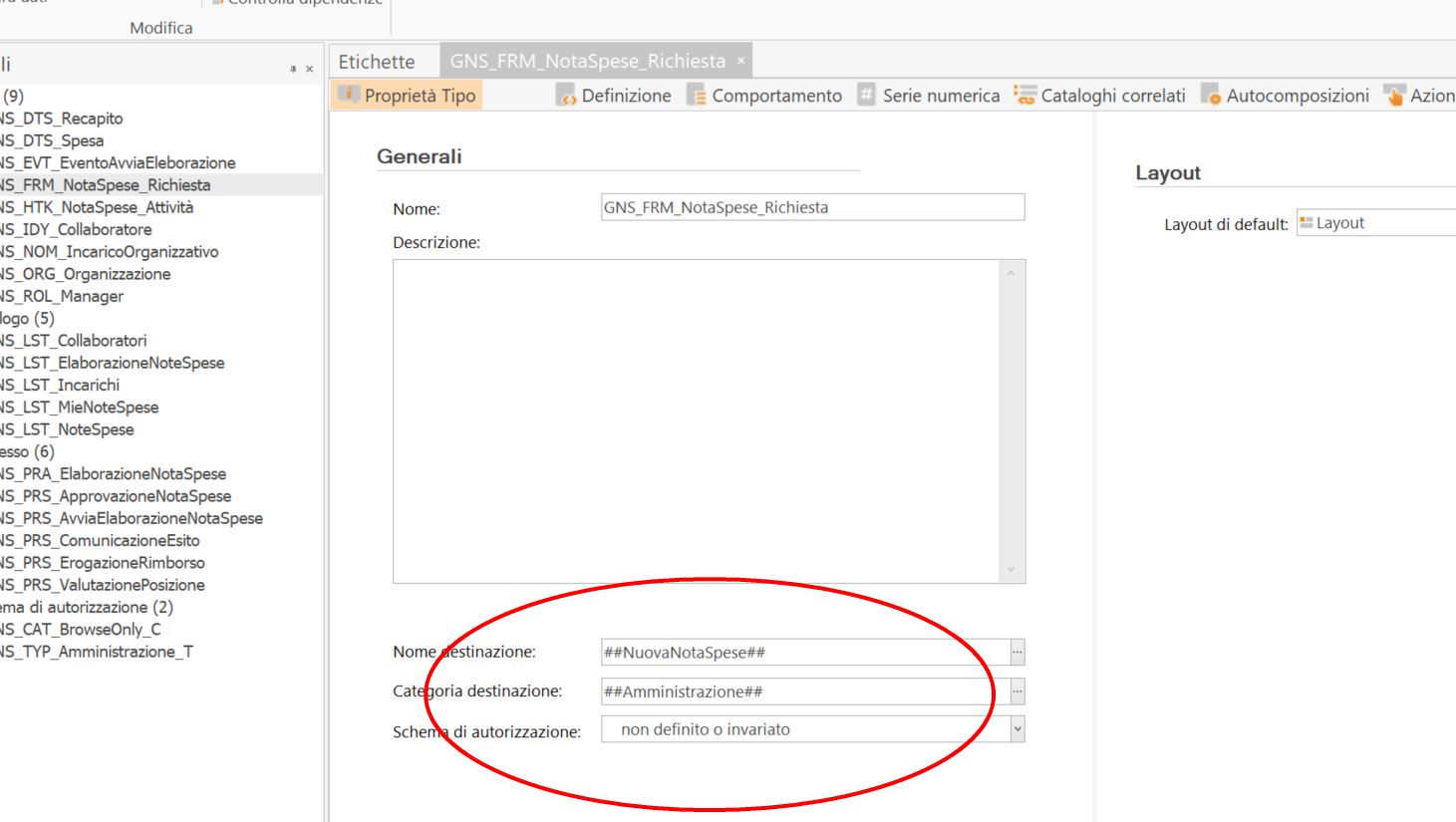Click the Definizione tab icon
The height and width of the screenshot is (822, 1456).
(x=566, y=95)
